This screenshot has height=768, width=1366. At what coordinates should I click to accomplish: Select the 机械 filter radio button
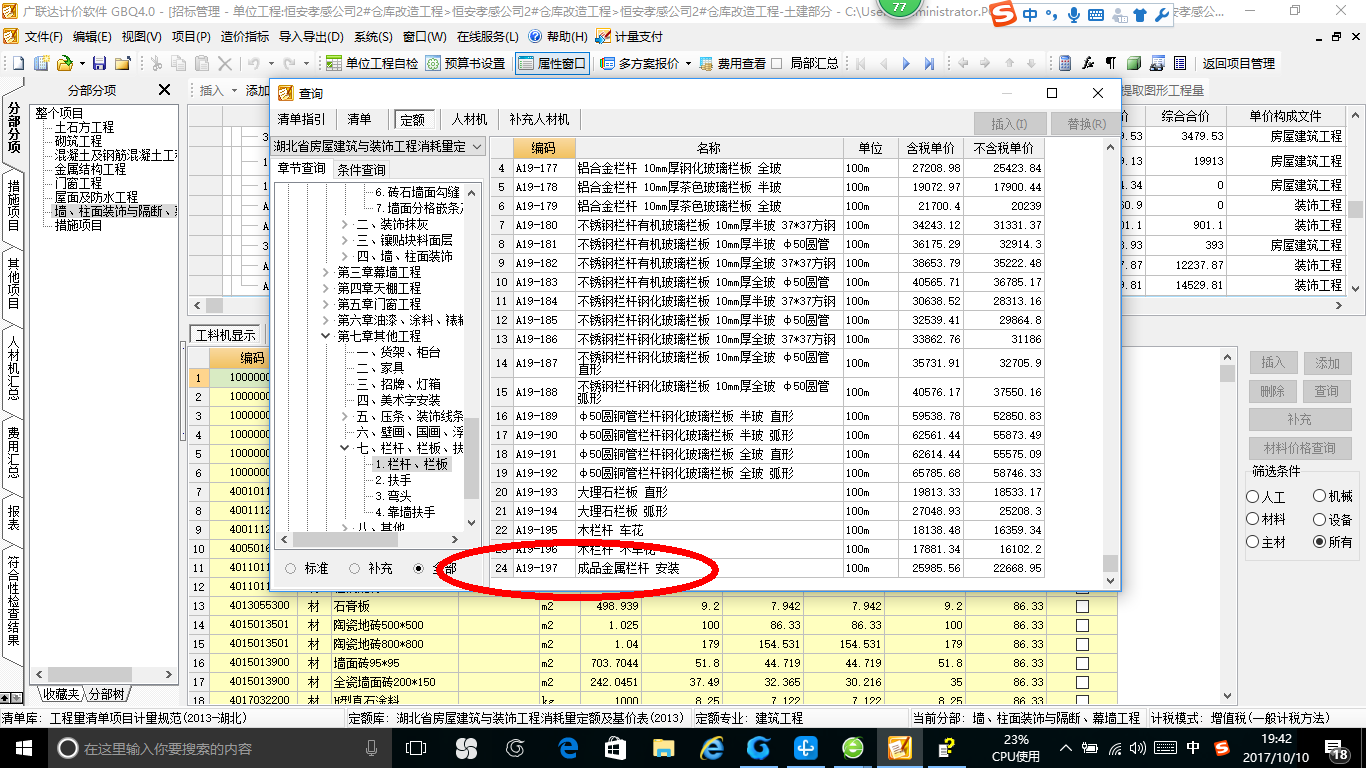point(1320,497)
